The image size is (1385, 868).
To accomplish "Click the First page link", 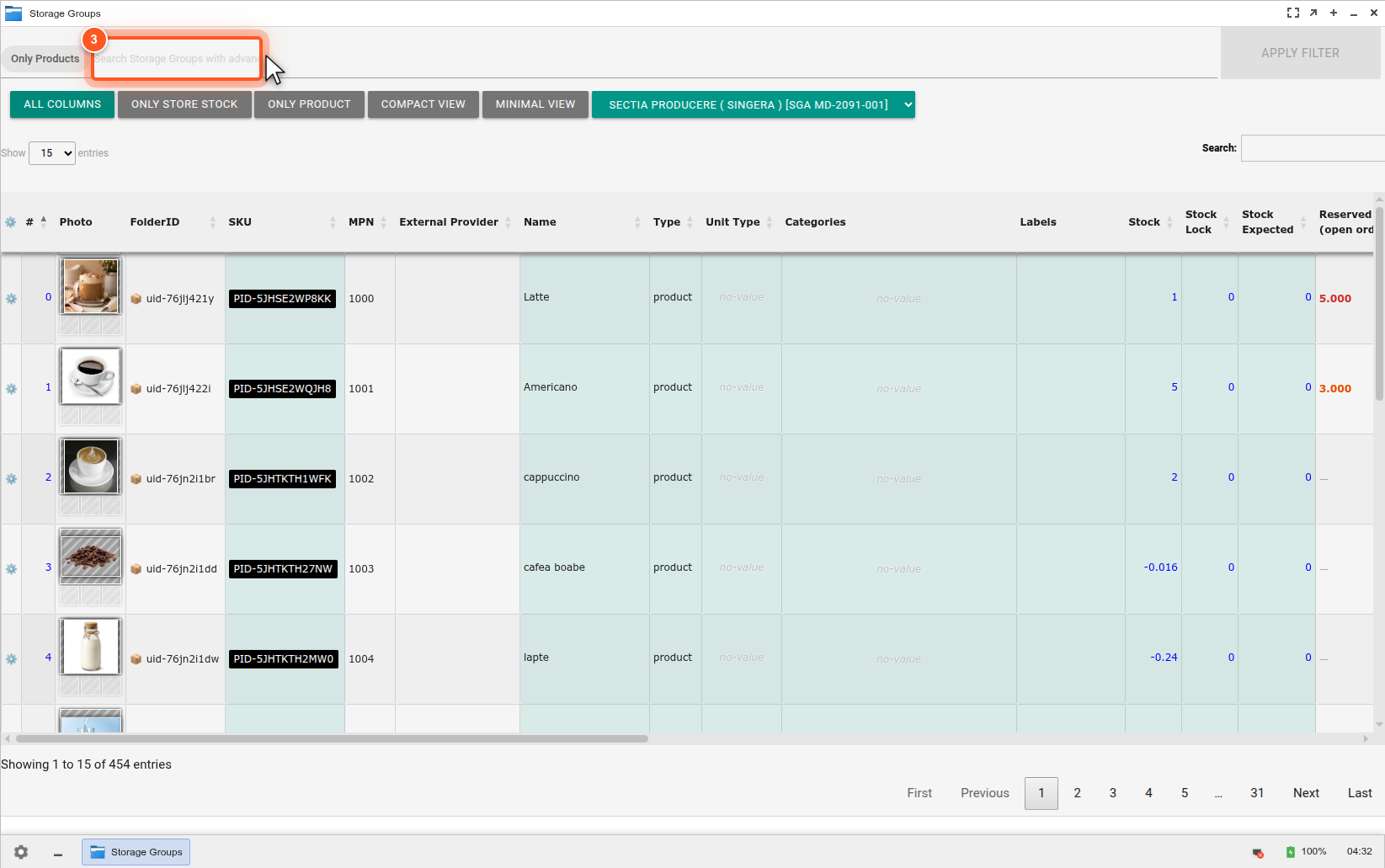I will coord(919,793).
